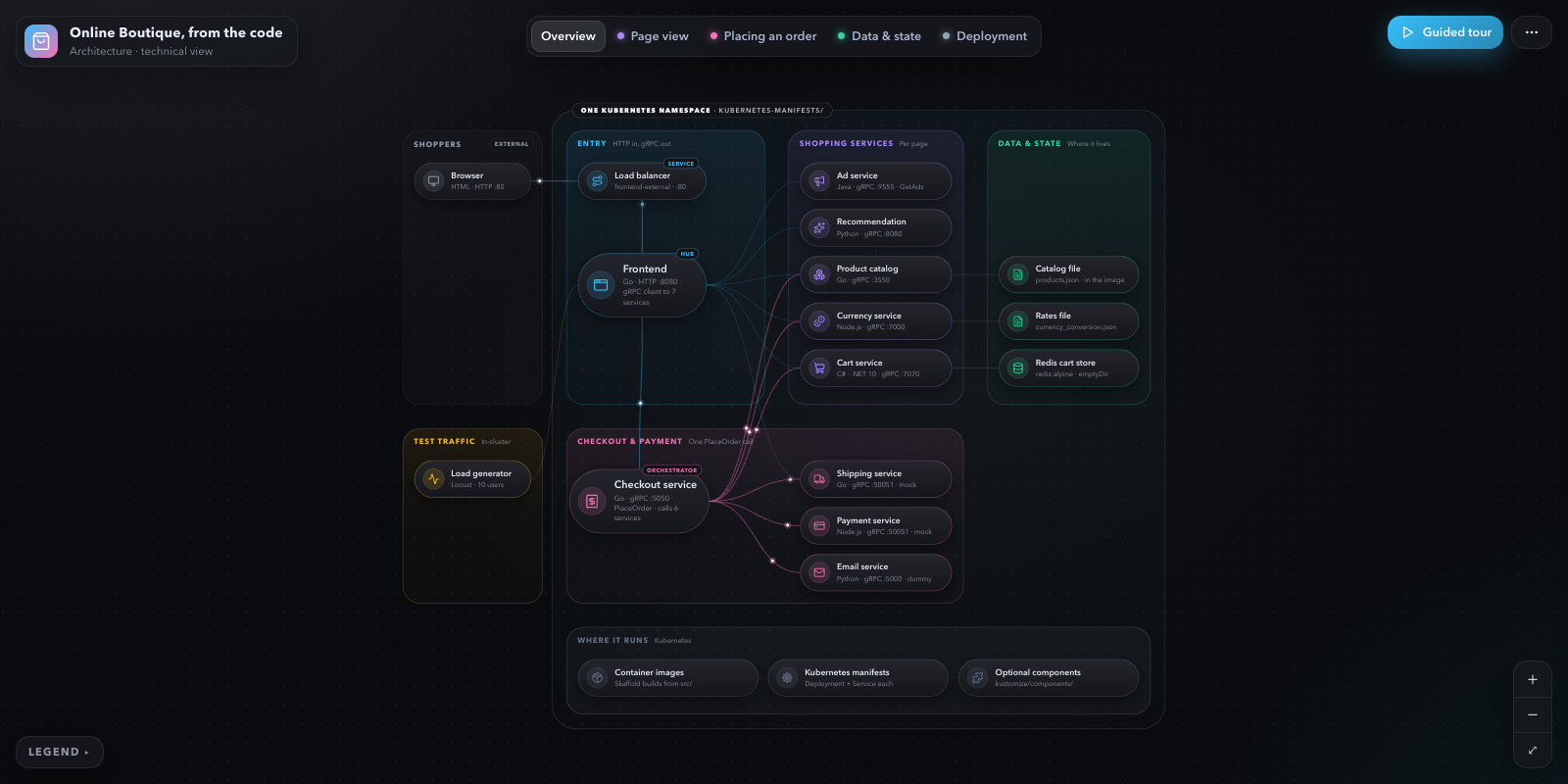Zoom in with the plus button
The height and width of the screenshot is (784, 1568).
pyautogui.click(x=1533, y=679)
